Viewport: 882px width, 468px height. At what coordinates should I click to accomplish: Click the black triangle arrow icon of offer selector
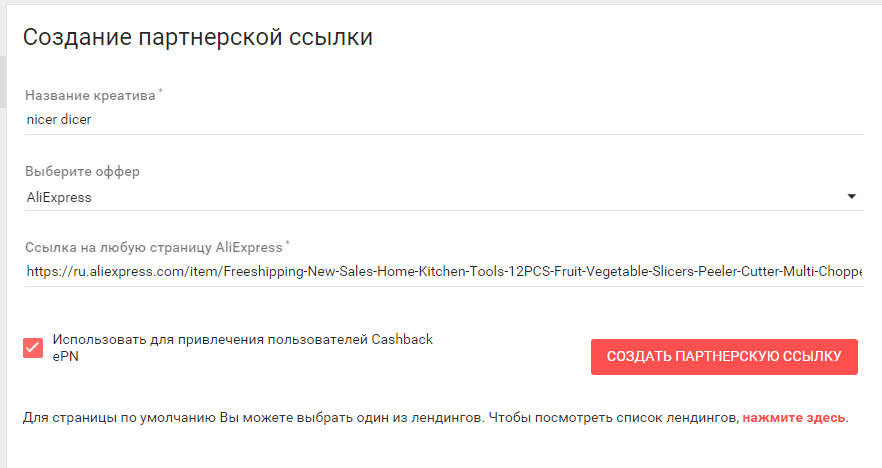[852, 196]
